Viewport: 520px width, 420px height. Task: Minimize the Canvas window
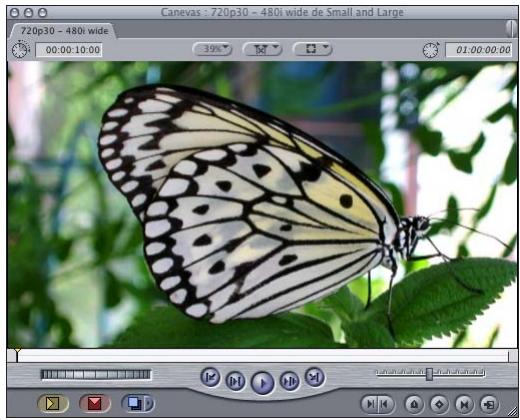[x=28, y=13]
